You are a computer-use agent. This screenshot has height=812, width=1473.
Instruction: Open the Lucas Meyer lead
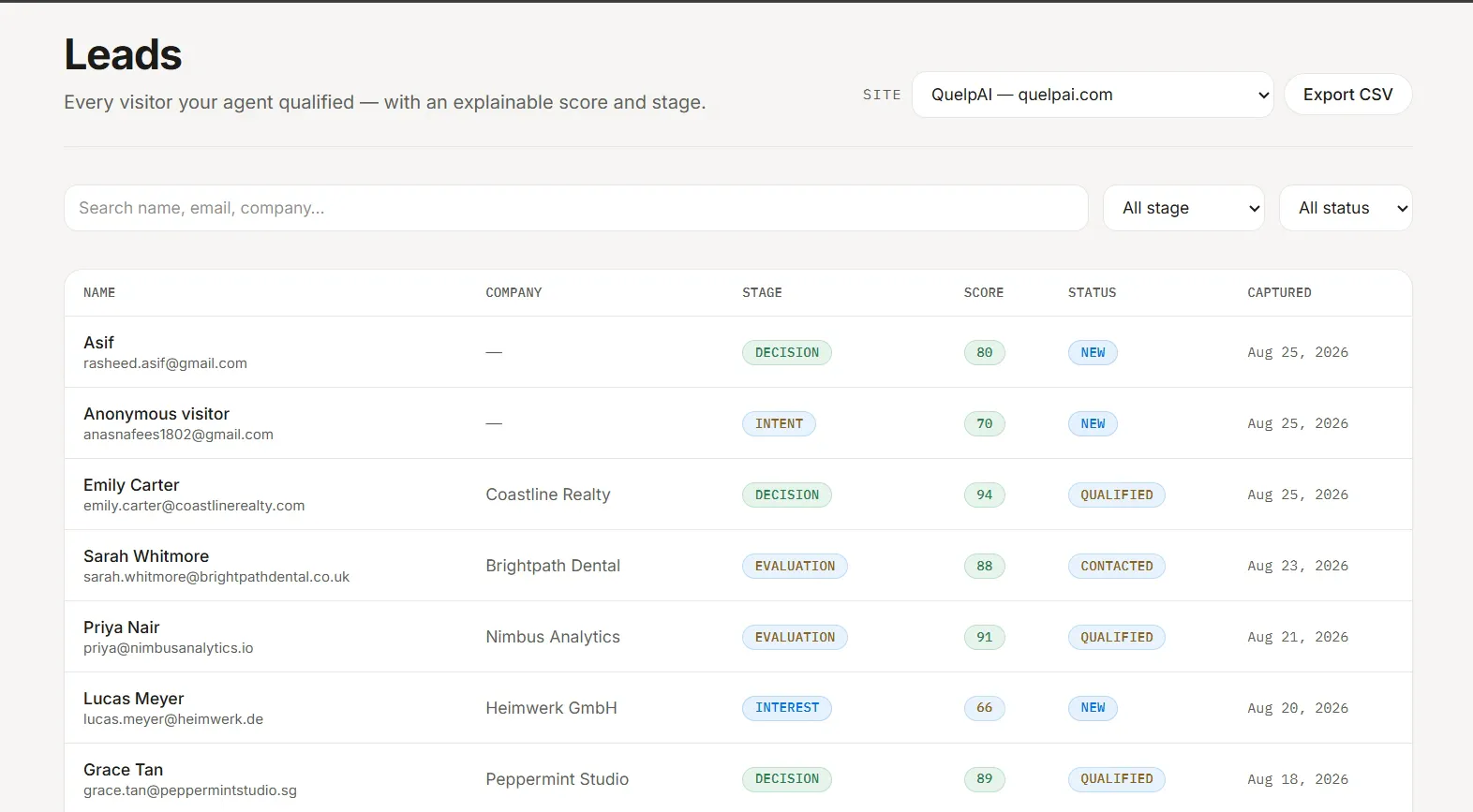134,699
